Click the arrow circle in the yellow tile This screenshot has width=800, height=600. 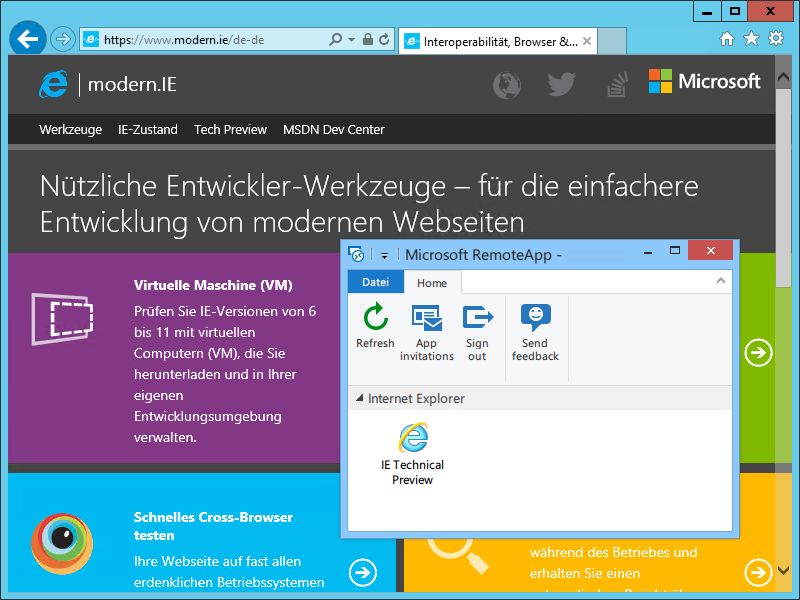(759, 572)
